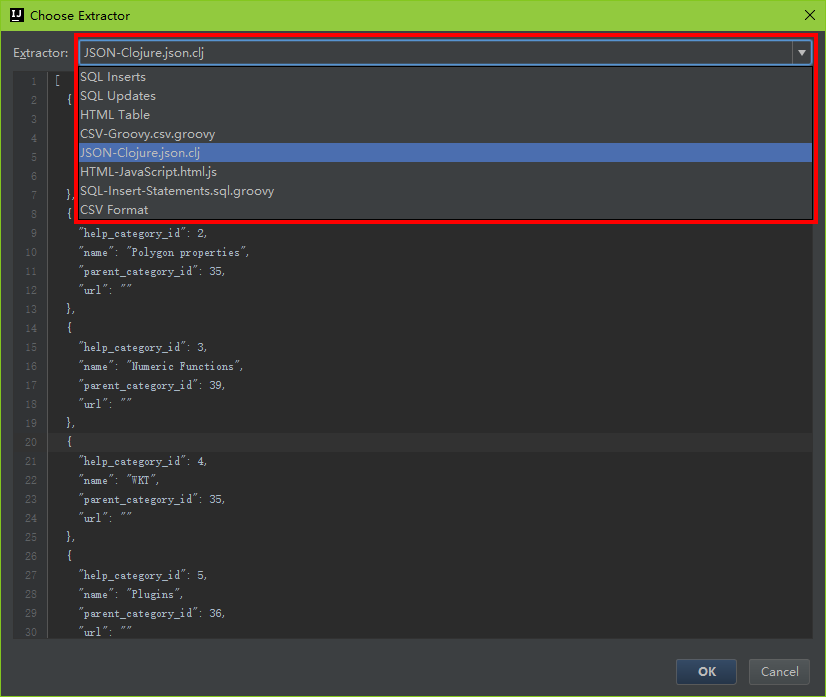Pick HTML Table in the dropdown

(115, 115)
